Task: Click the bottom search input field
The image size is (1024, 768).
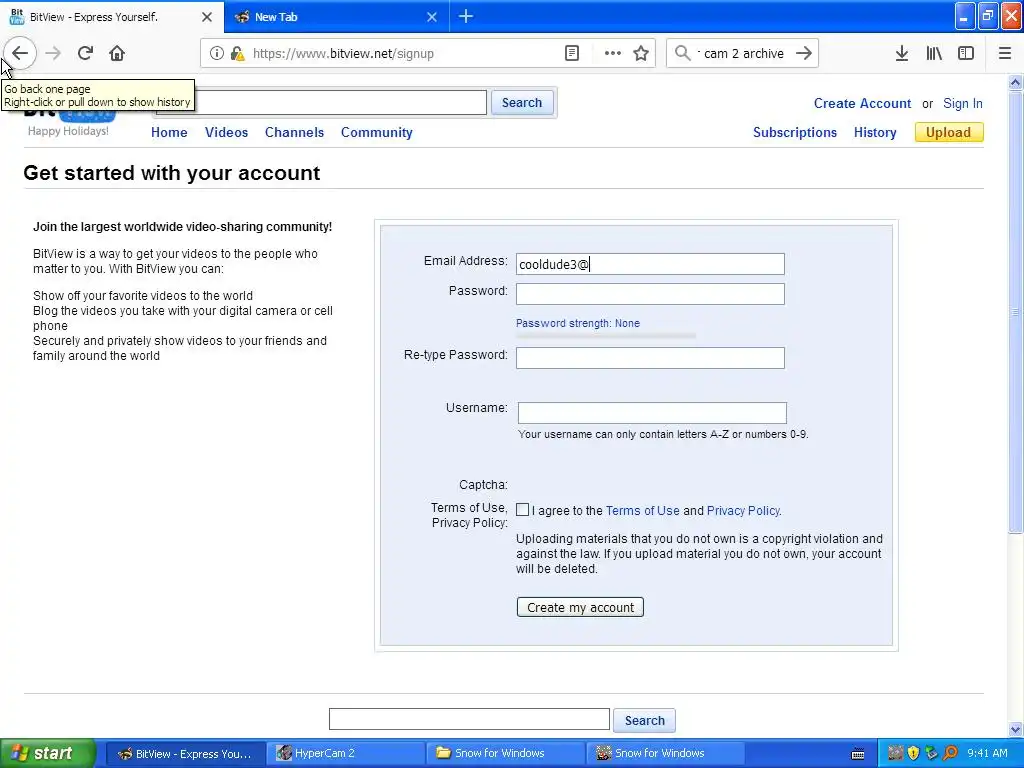Action: (x=469, y=719)
